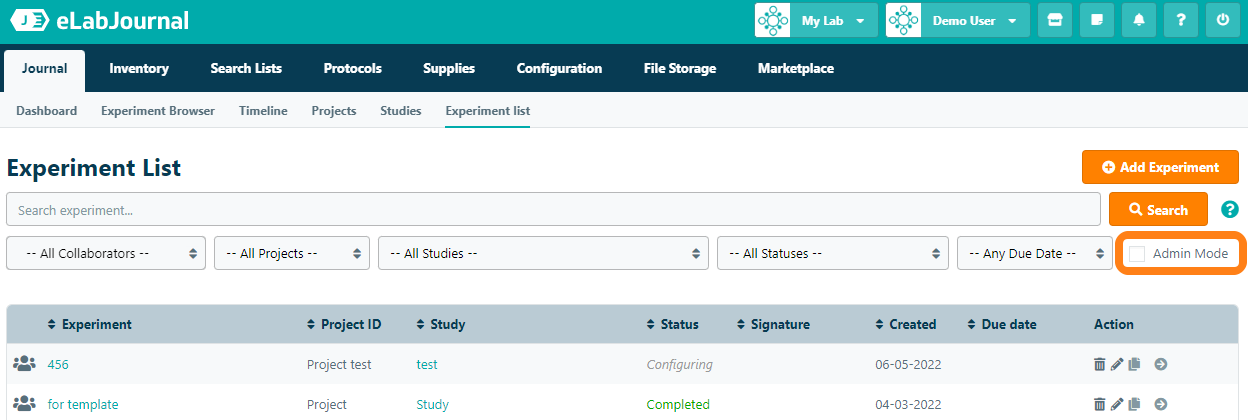
Task: Switch to the Inventory tab
Action: [139, 69]
